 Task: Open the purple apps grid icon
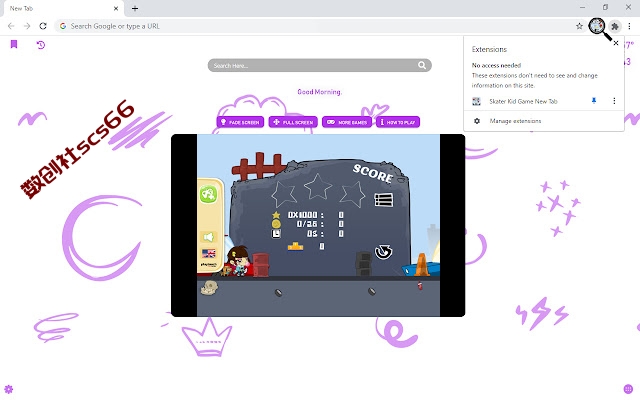tap(628, 389)
